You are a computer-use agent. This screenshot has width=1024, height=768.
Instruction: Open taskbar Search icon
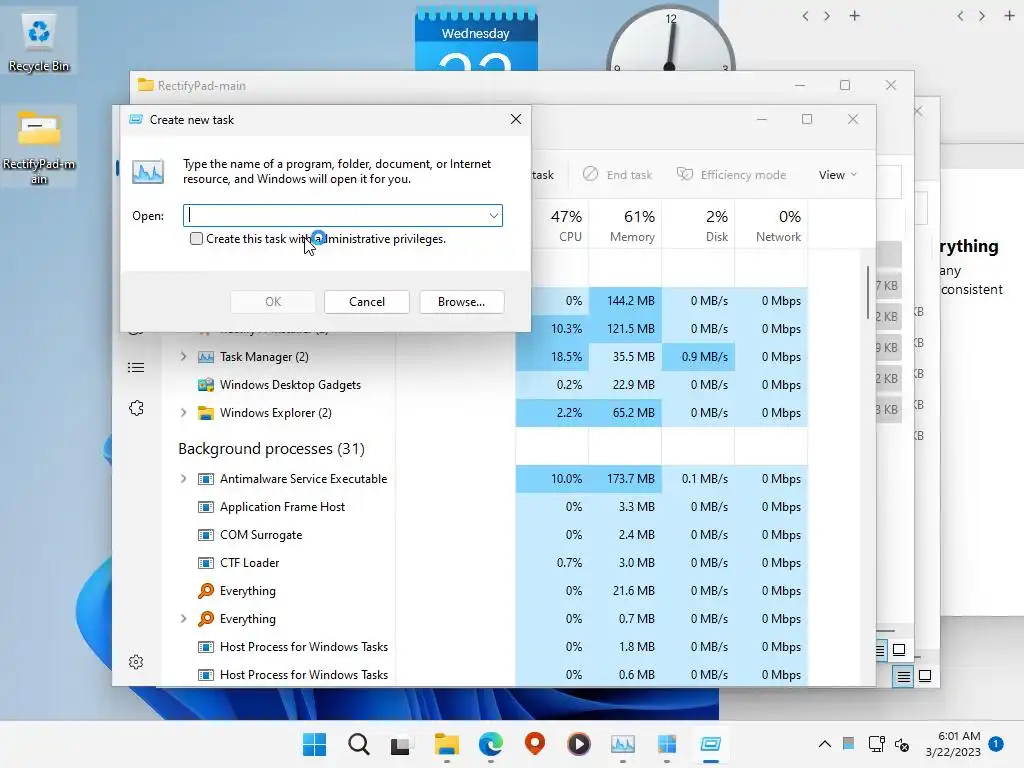click(x=358, y=744)
